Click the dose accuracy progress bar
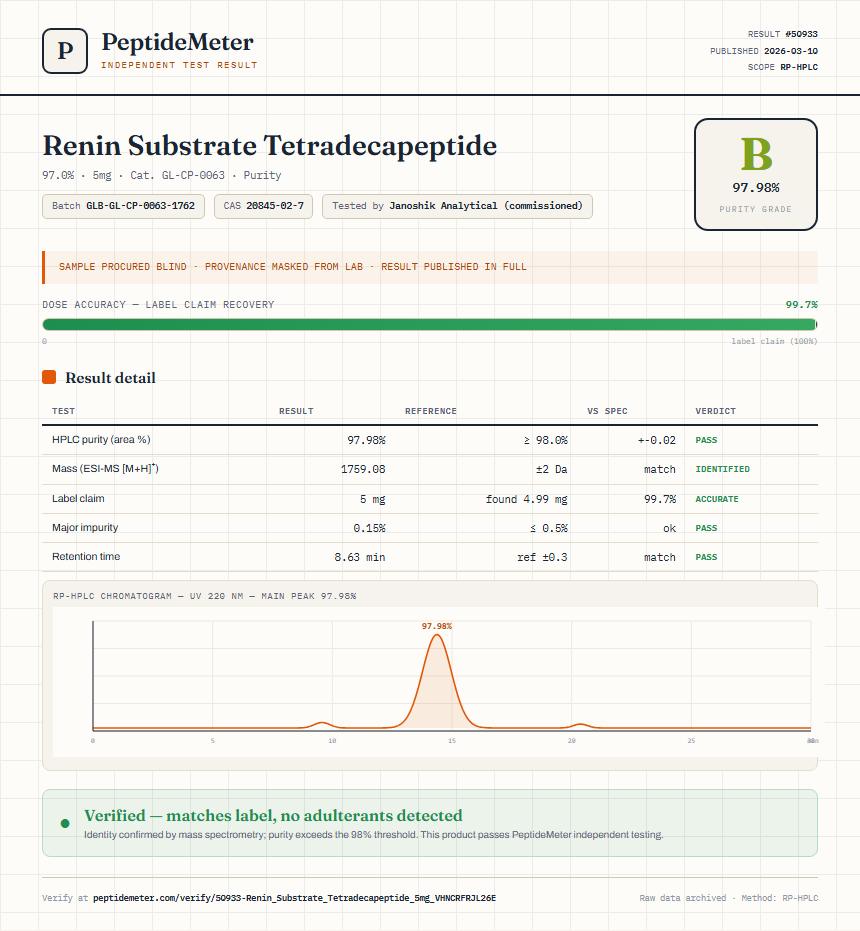The width and height of the screenshot is (860, 931). (430, 324)
